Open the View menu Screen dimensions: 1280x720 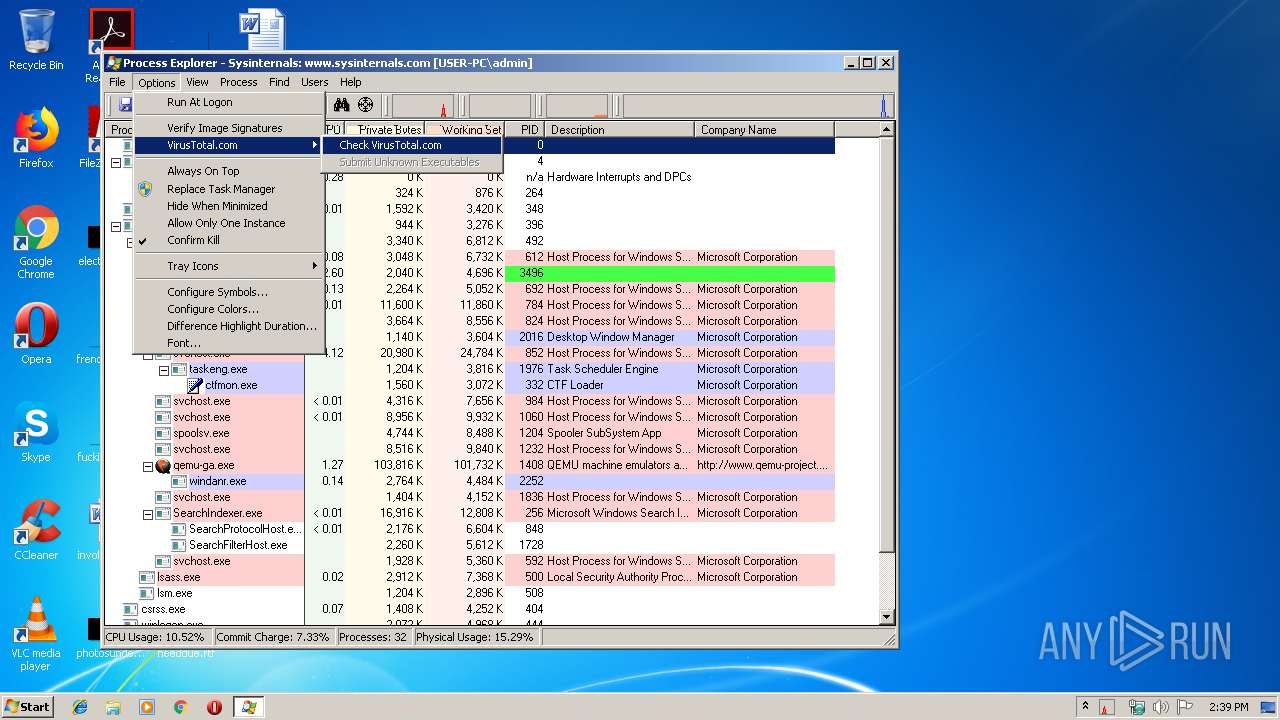(x=197, y=82)
